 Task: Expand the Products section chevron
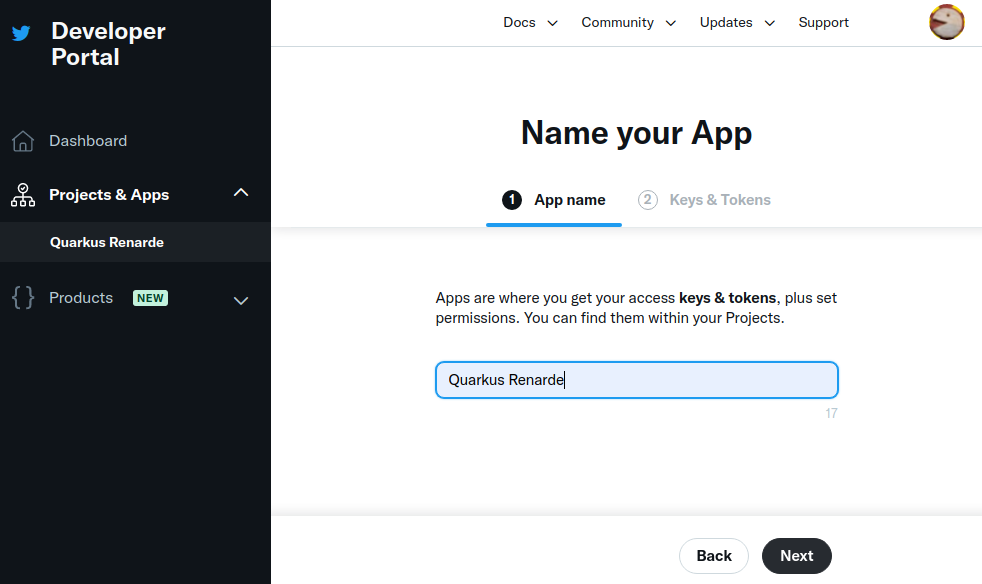point(241,300)
